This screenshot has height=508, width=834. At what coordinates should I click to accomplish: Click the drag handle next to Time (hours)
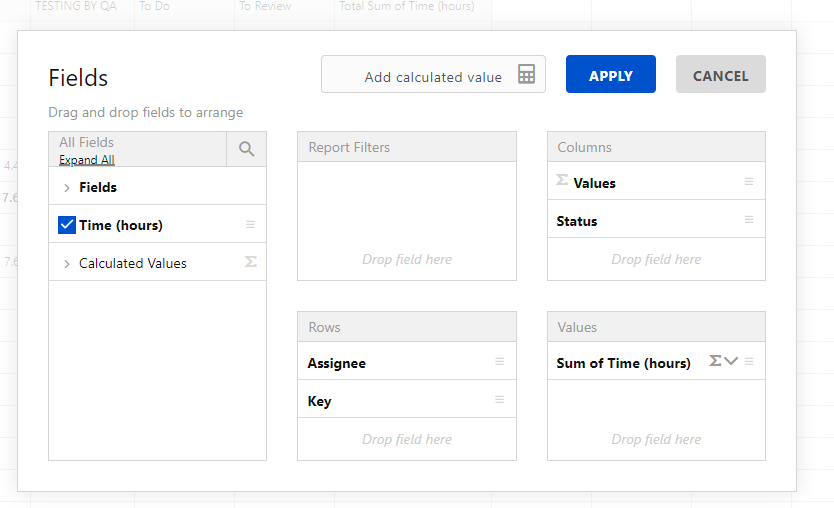(x=250, y=225)
